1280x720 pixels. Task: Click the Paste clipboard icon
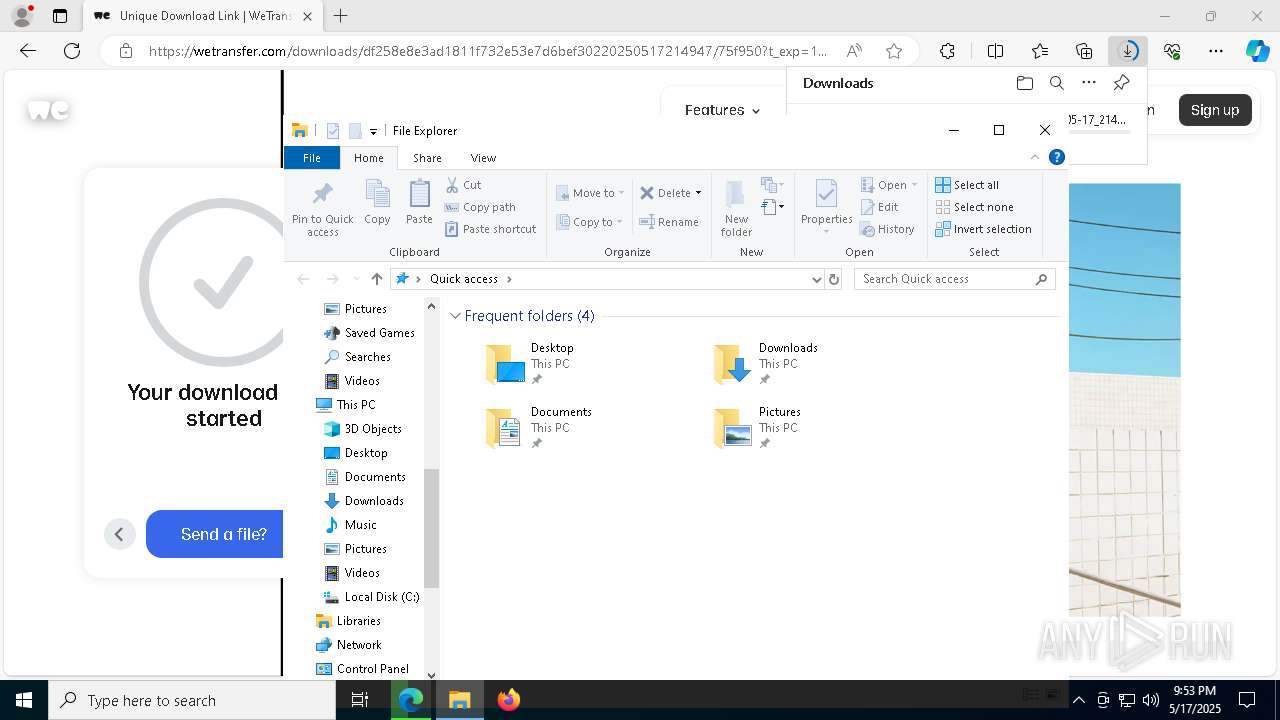click(x=419, y=202)
